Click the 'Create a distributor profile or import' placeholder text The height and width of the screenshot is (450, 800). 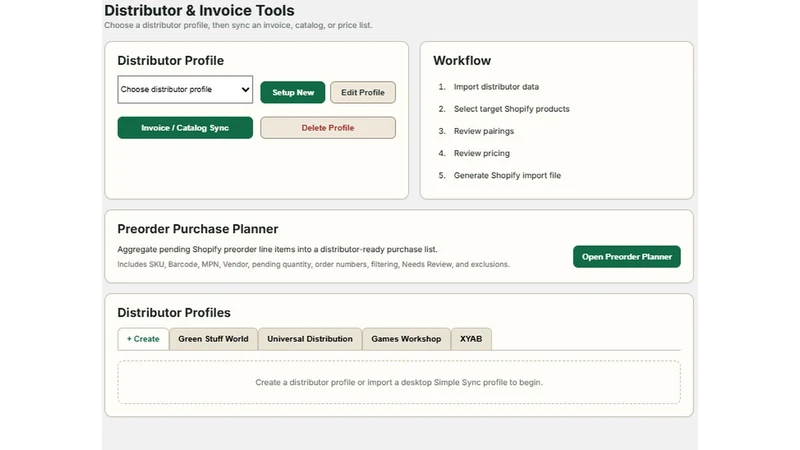(398, 382)
